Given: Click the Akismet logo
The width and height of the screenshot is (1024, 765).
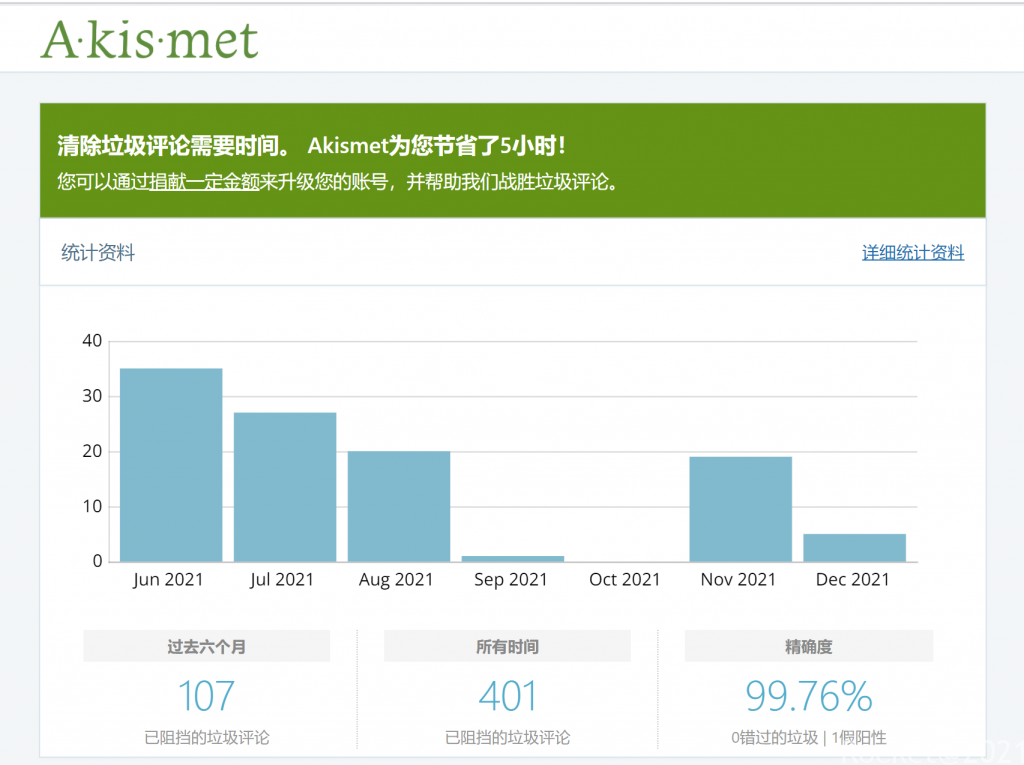Looking at the screenshot, I should pos(149,39).
